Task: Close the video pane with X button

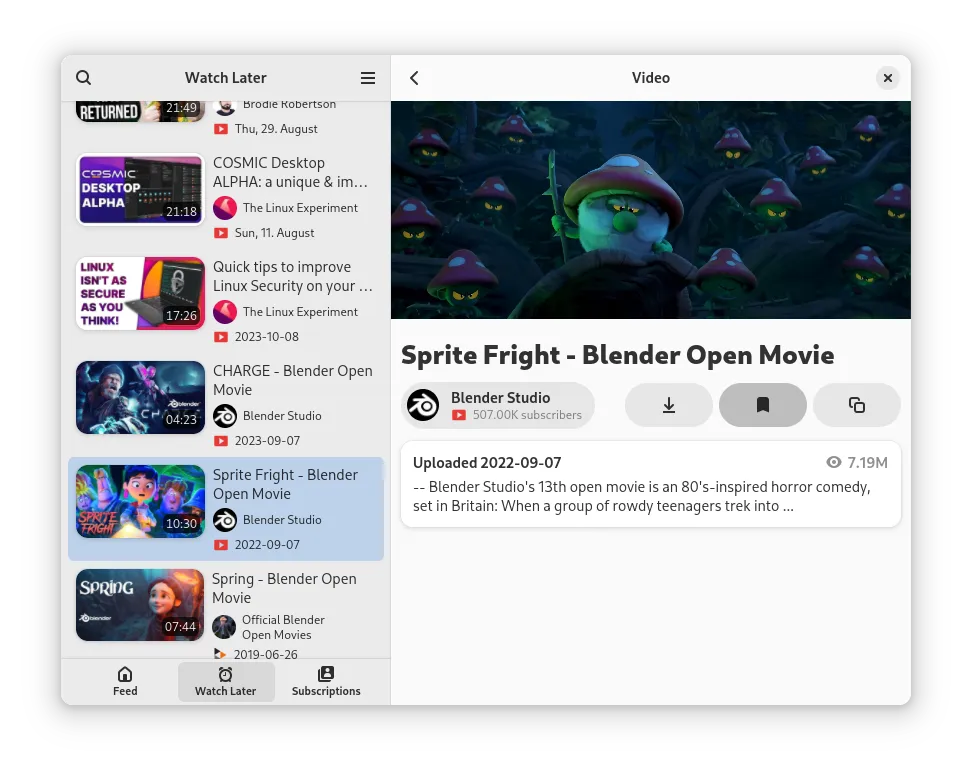Action: (886, 78)
